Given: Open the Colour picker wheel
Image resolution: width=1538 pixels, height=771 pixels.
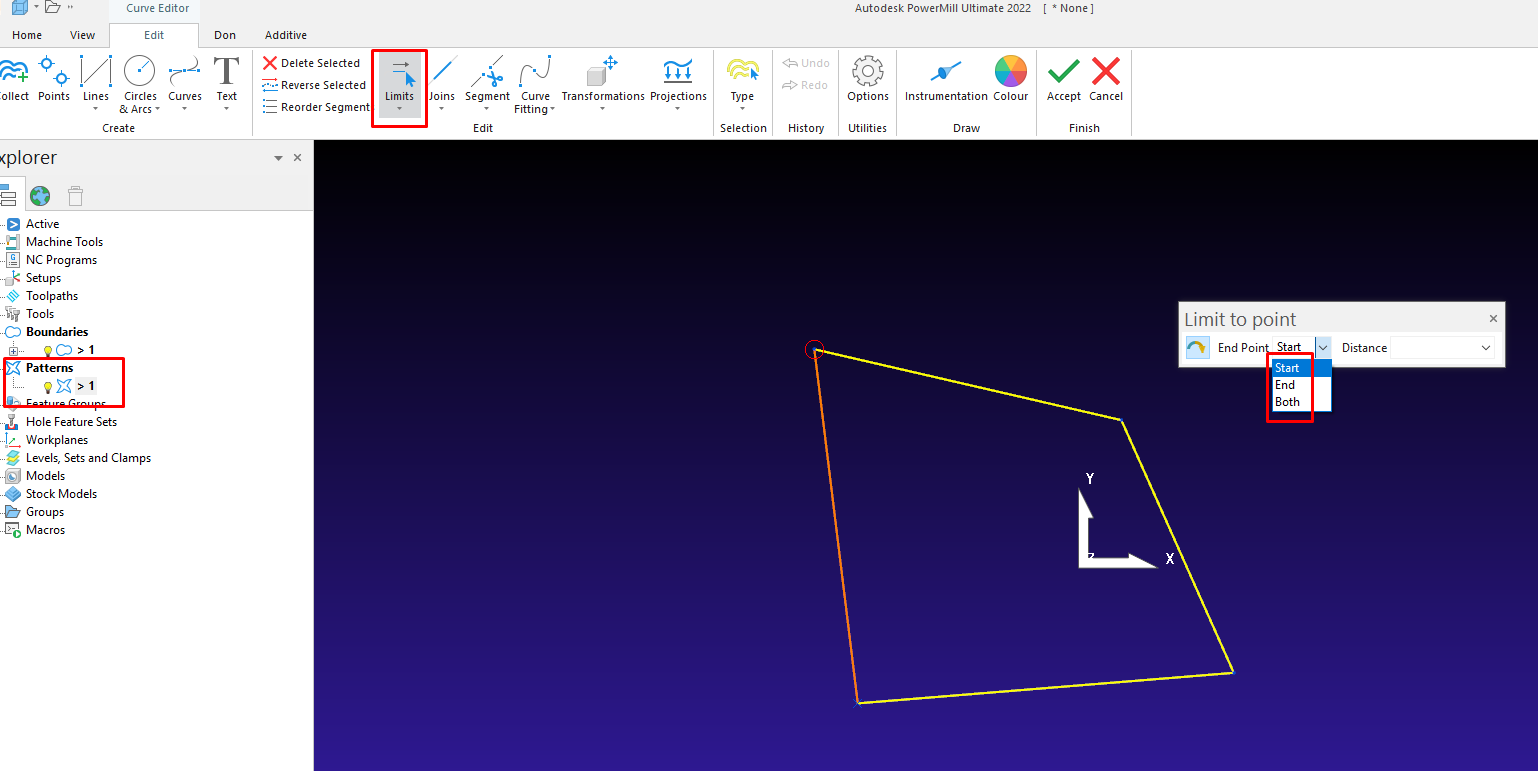Looking at the screenshot, I should [x=1010, y=73].
